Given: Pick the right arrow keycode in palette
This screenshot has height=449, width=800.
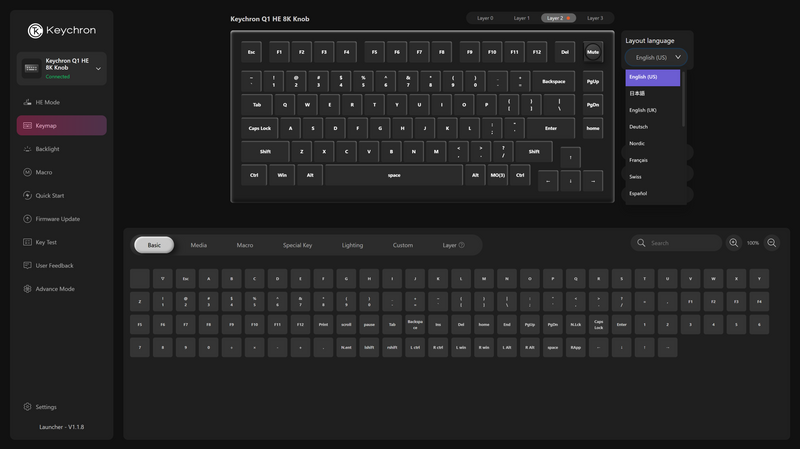Looking at the screenshot, I should click(x=667, y=347).
